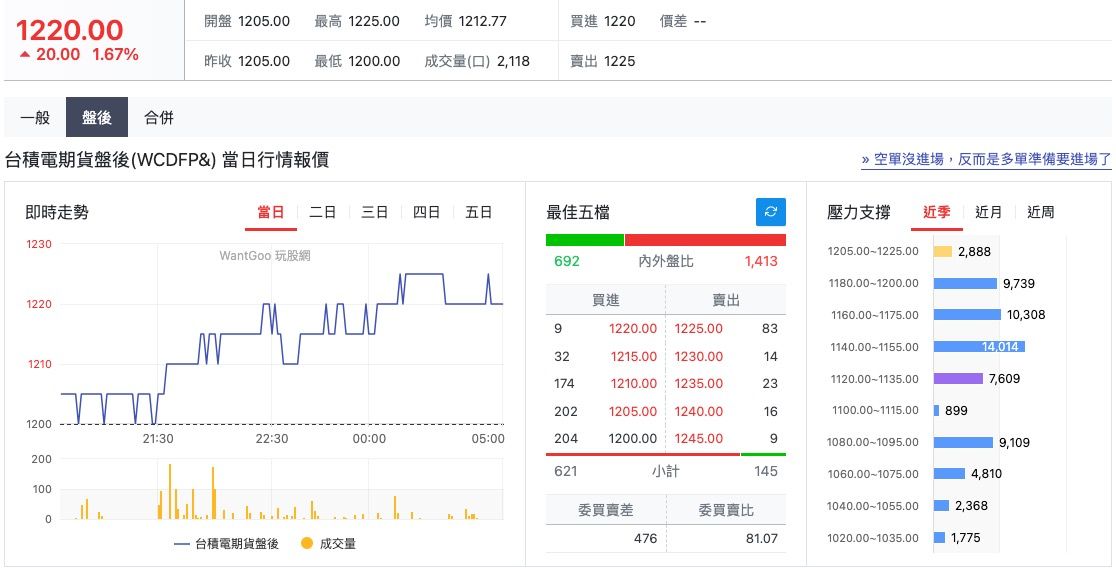The height and width of the screenshot is (568, 1116).
Task: Click the 小計 bid total 621
Action: [566, 471]
